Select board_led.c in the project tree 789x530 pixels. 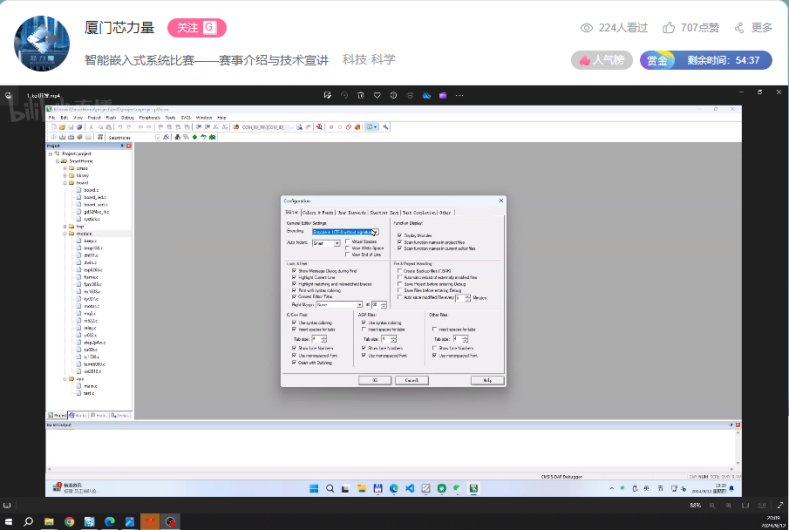pos(95,197)
